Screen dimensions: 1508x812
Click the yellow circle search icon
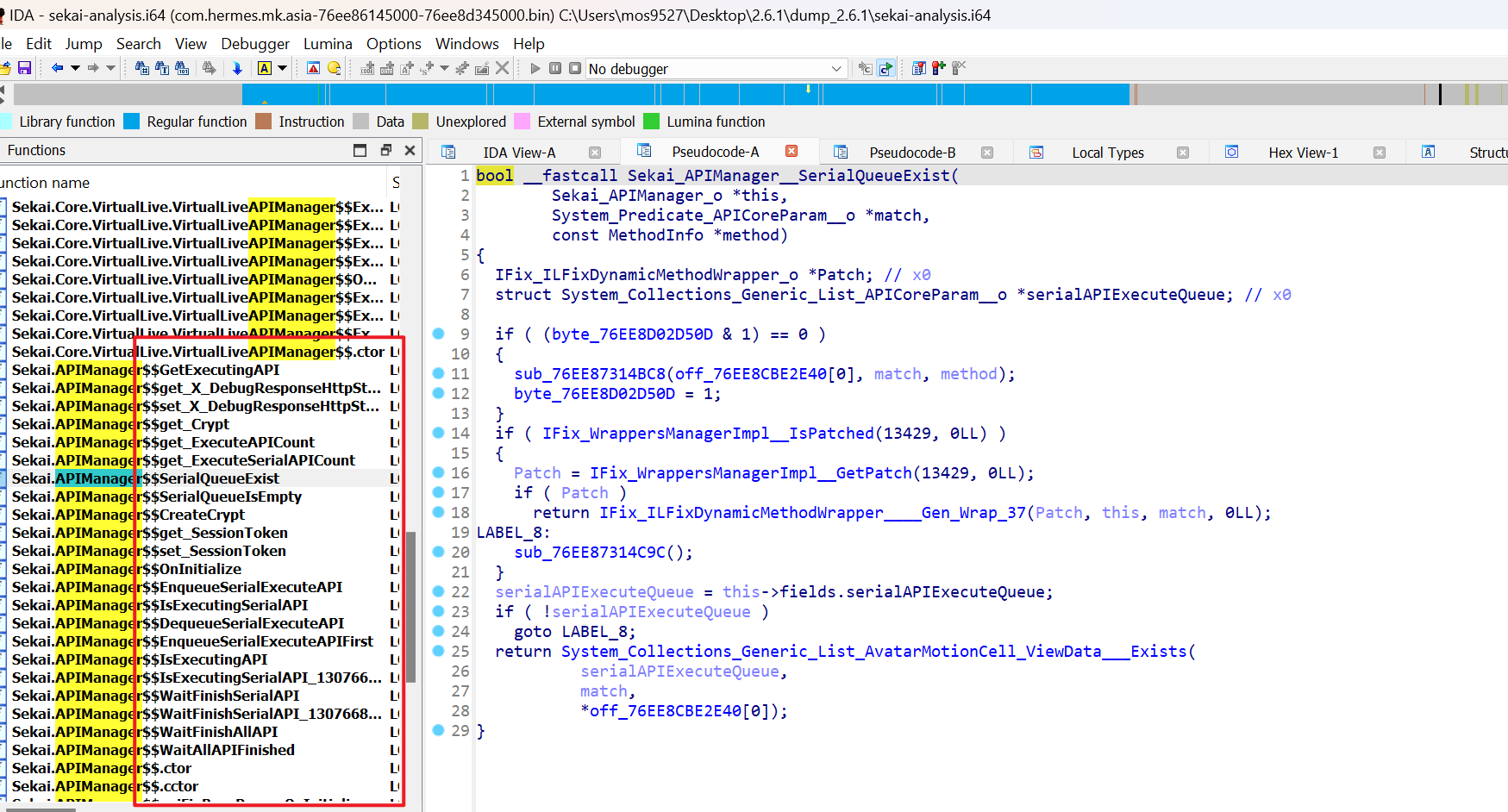pos(335,68)
